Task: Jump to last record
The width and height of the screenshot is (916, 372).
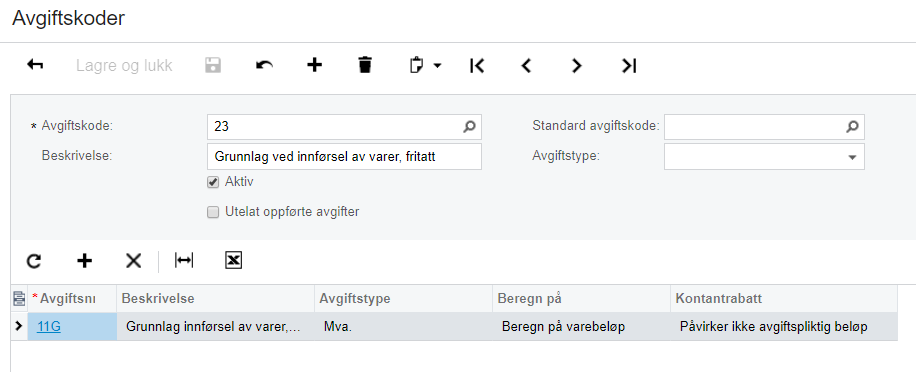Action: coord(629,65)
